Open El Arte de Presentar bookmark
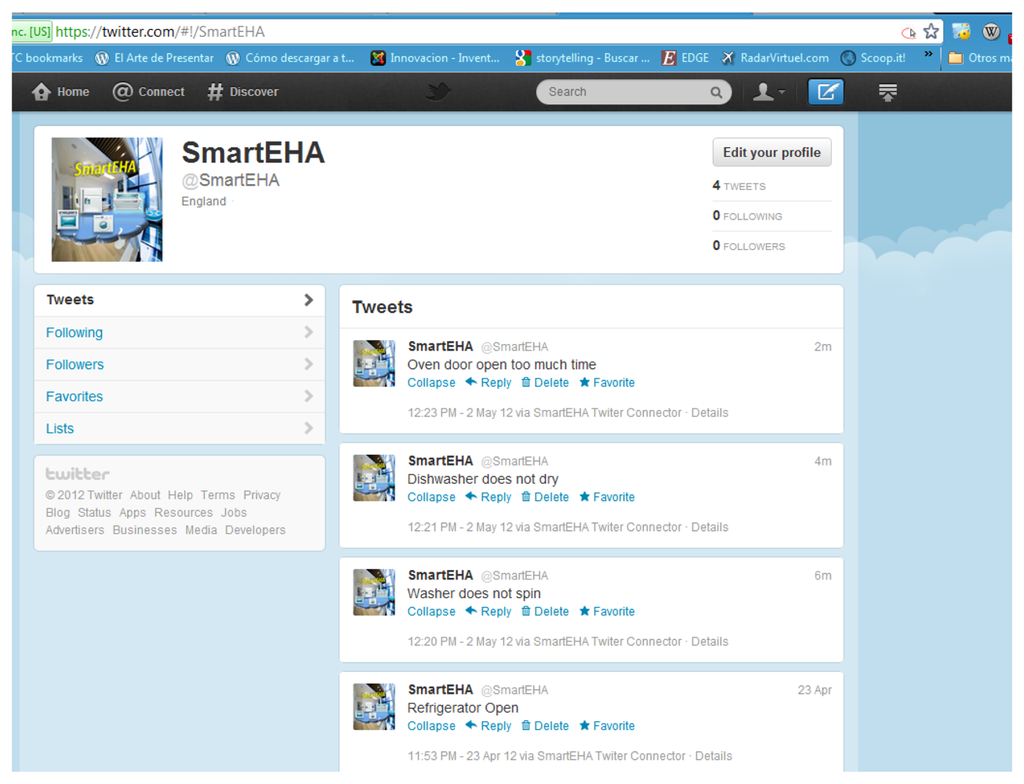The height and width of the screenshot is (784, 1024). click(x=155, y=58)
